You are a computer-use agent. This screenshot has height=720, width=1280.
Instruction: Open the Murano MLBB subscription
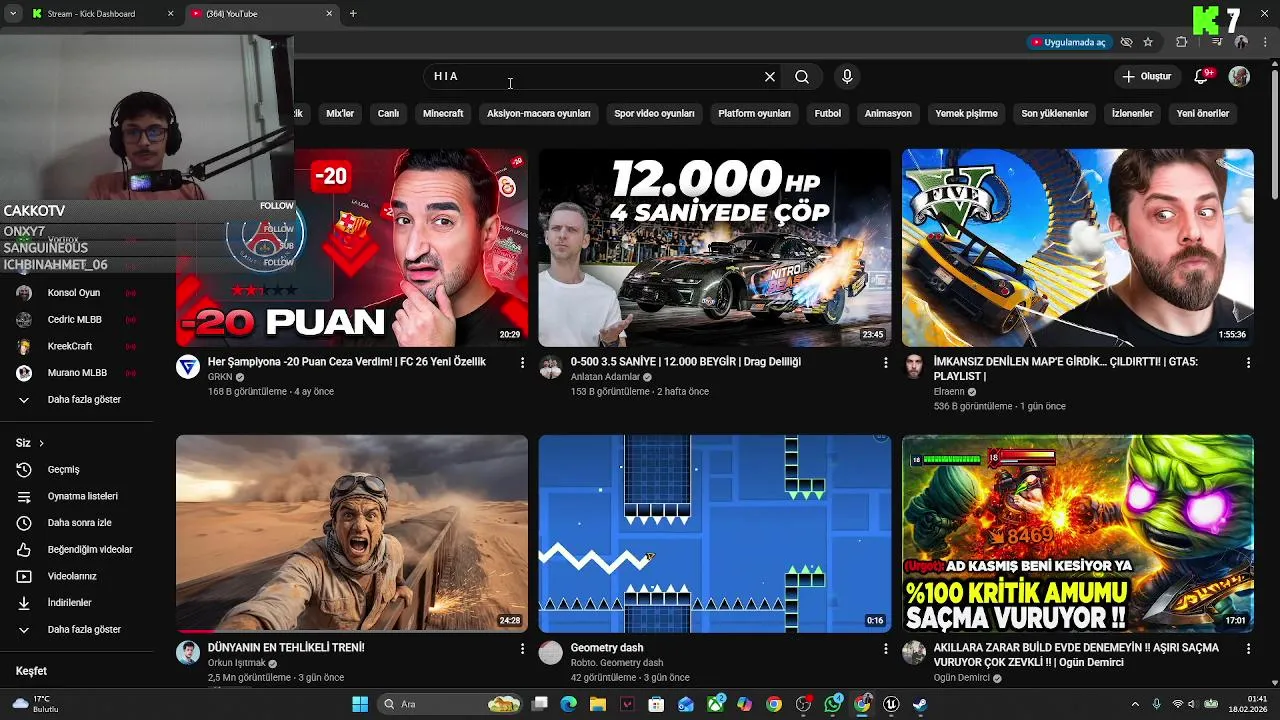[x=76, y=373]
